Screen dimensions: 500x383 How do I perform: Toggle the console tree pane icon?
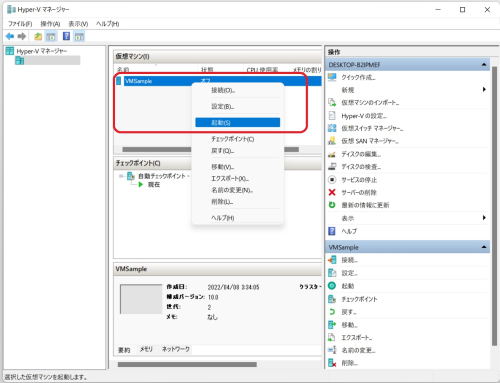click(x=51, y=36)
